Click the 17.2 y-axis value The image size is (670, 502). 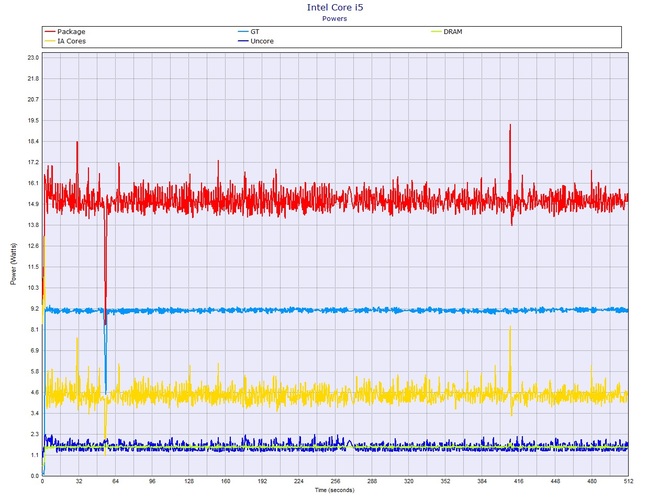point(33,162)
